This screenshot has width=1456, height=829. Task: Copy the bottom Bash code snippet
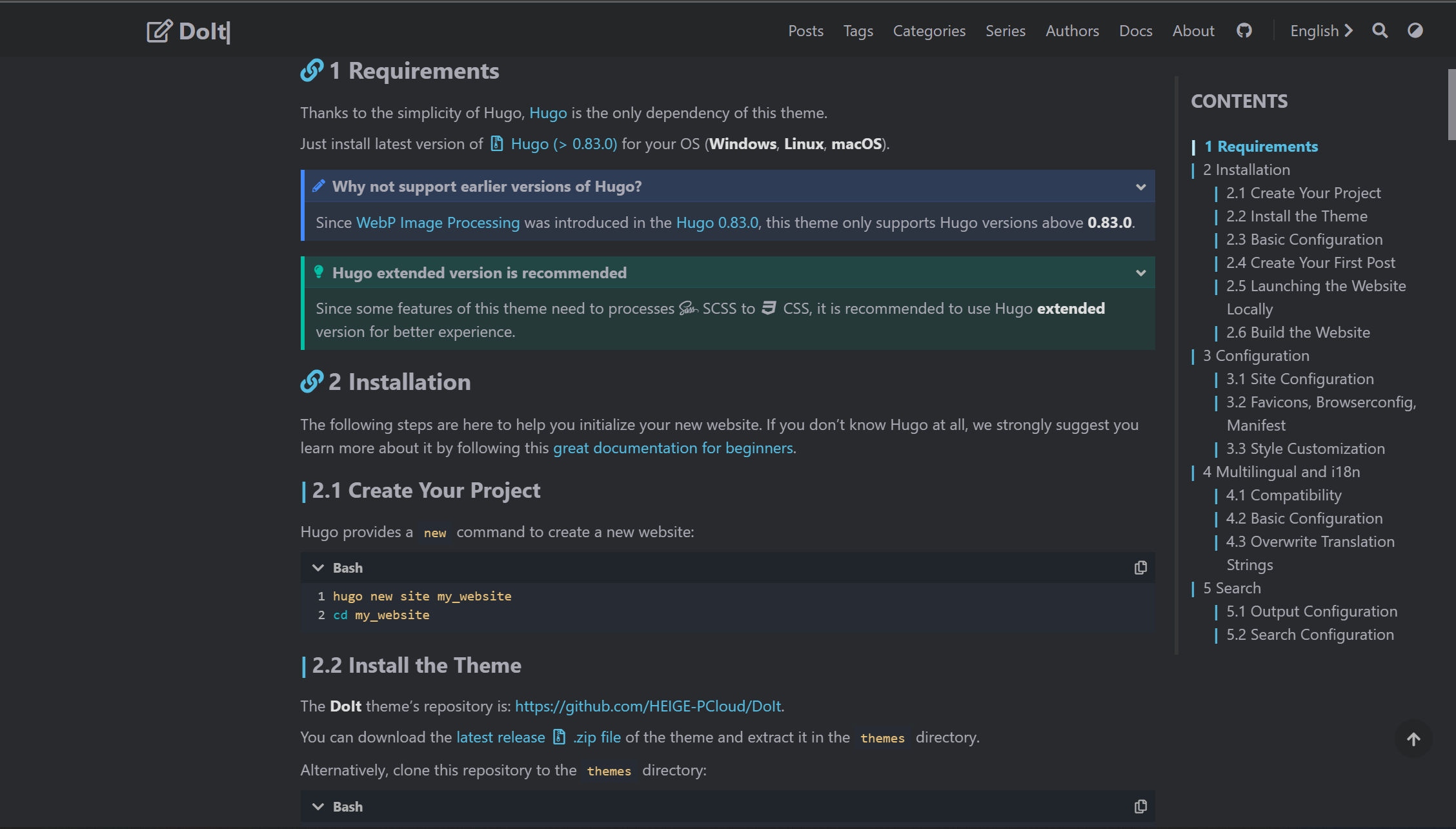coord(1140,806)
